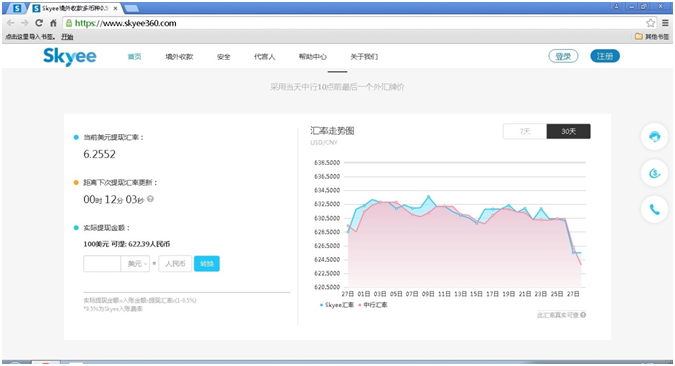Open the currency exchange floating icon
This screenshot has height=366, width=675.
coord(654,173)
